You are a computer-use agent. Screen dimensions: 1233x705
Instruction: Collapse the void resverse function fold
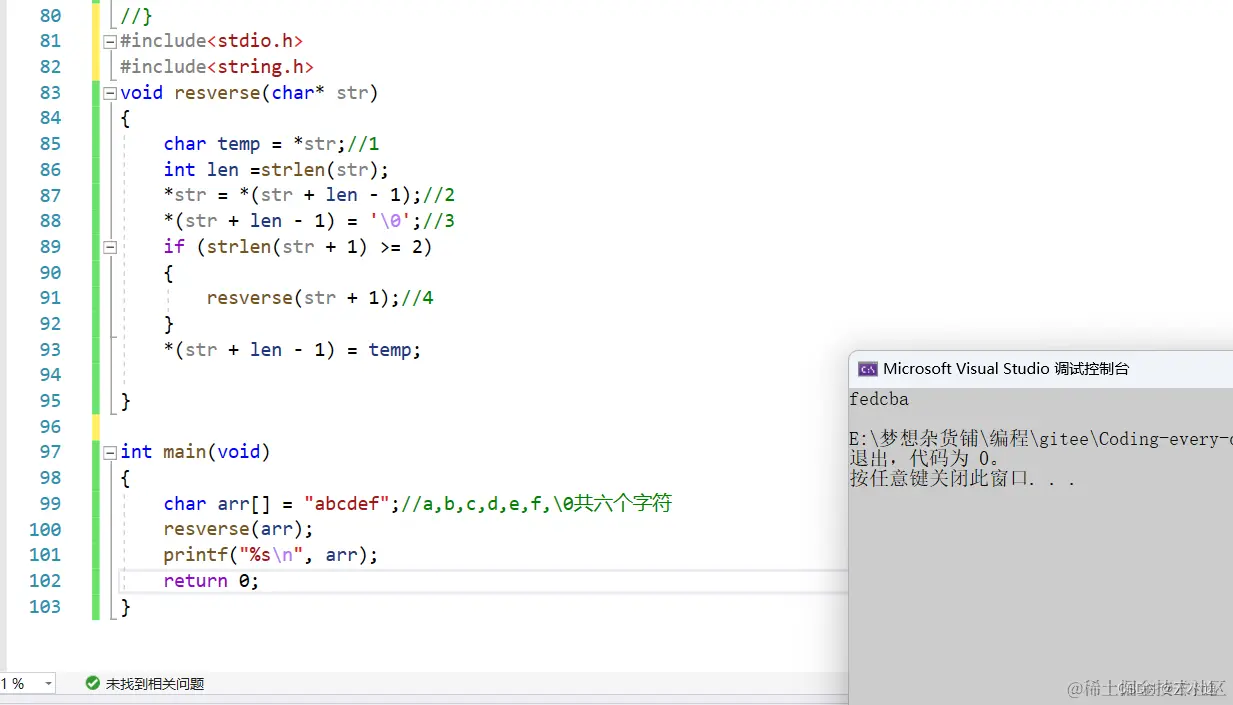click(110, 93)
